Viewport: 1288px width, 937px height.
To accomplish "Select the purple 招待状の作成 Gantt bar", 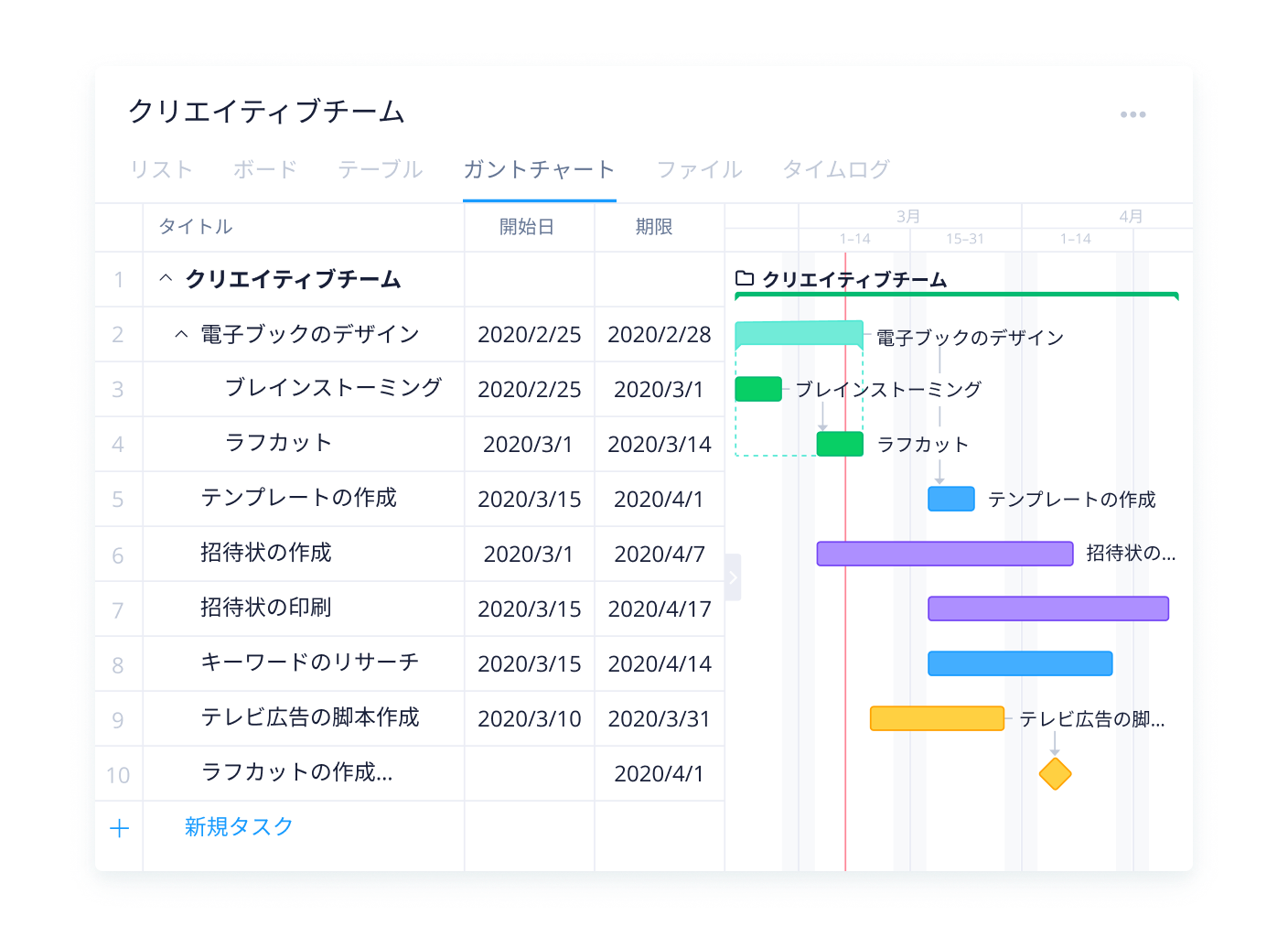I will click(x=945, y=554).
